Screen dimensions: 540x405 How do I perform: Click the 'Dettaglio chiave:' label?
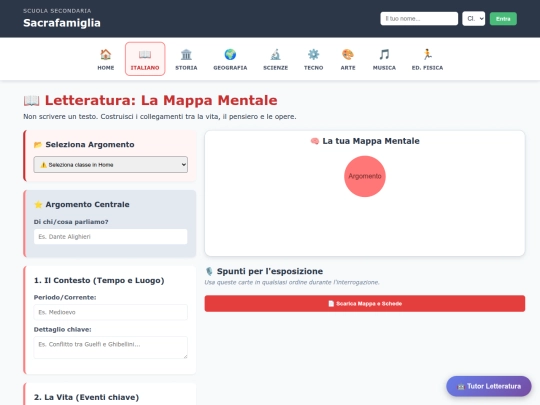coord(62,330)
